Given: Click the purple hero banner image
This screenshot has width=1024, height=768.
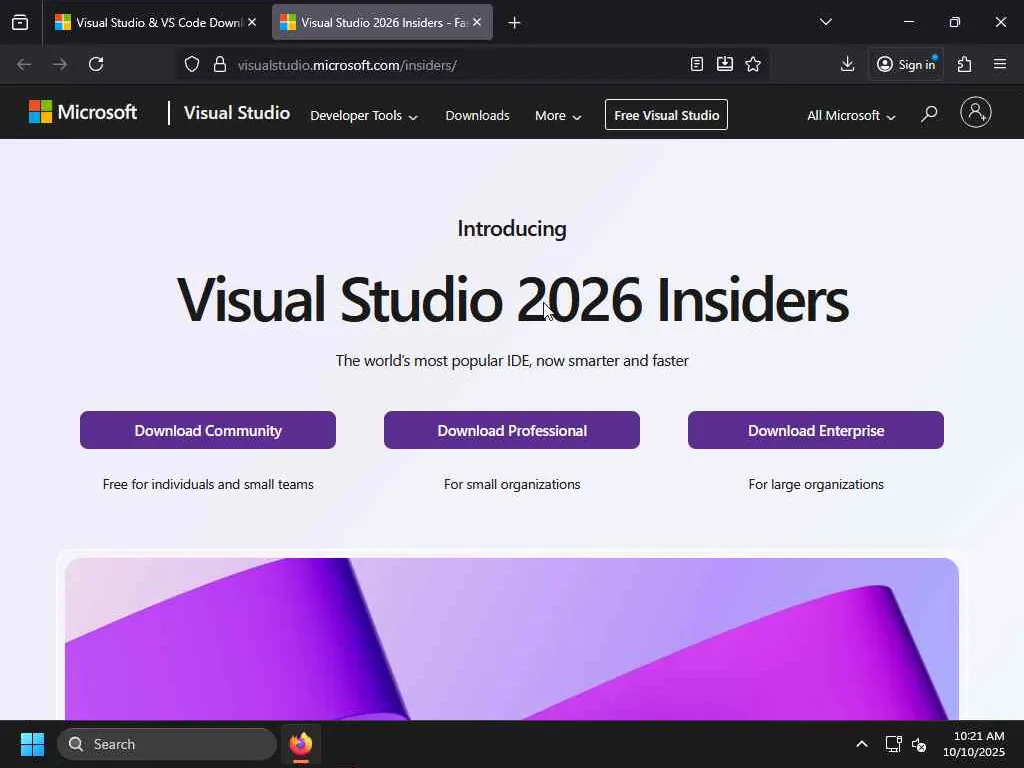Looking at the screenshot, I should [512, 639].
